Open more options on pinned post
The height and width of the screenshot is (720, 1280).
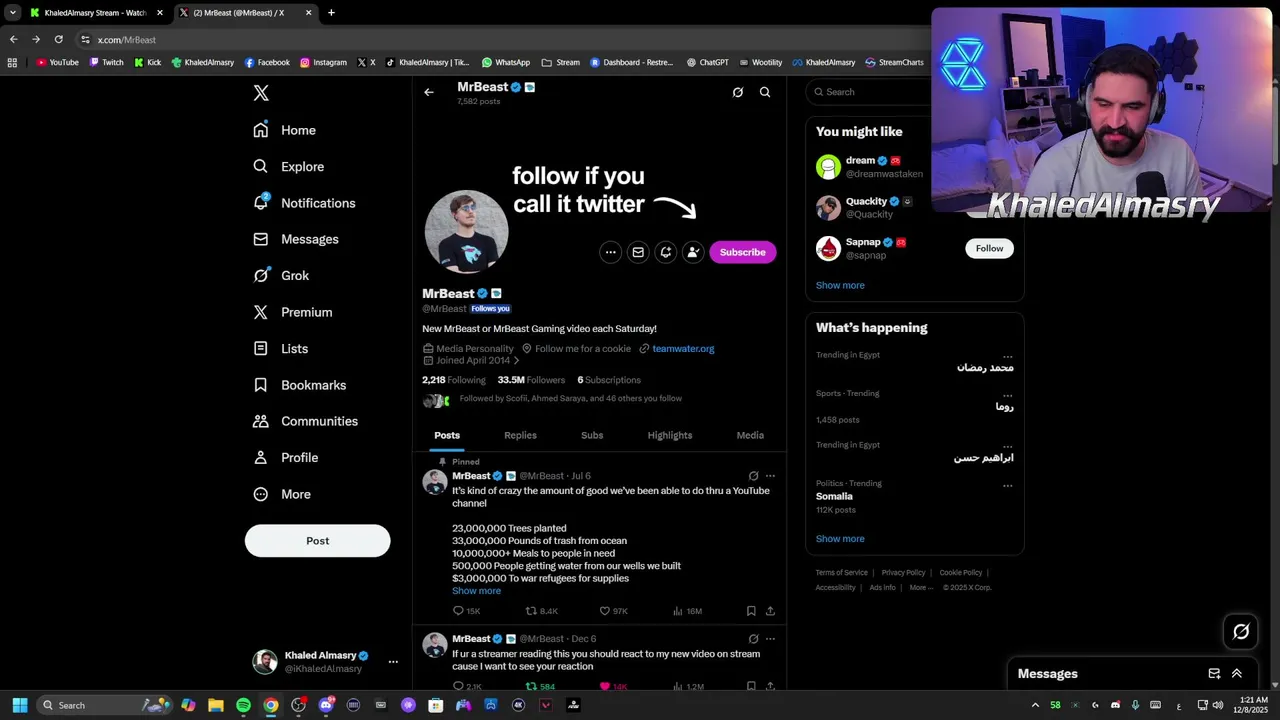click(x=770, y=476)
